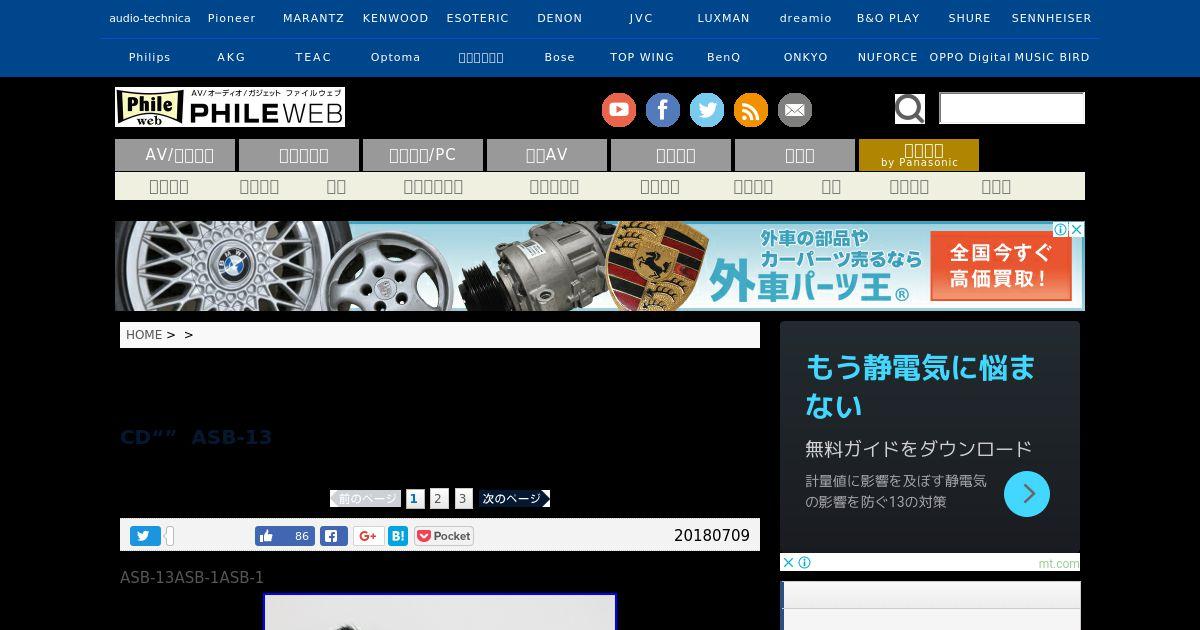The height and width of the screenshot is (630, 1200).
Task: Open the JVC brand link
Action: [642, 18]
